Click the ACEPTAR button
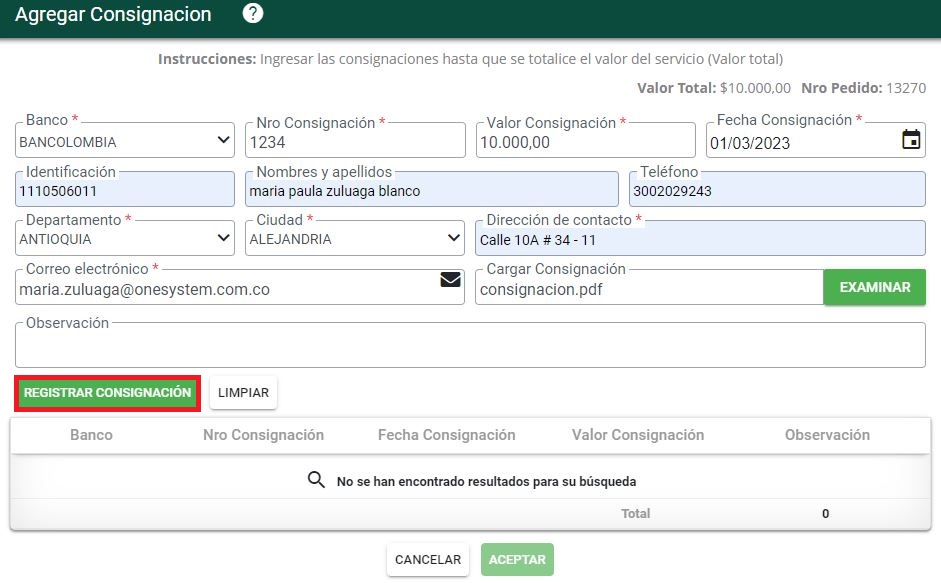 [x=517, y=560]
